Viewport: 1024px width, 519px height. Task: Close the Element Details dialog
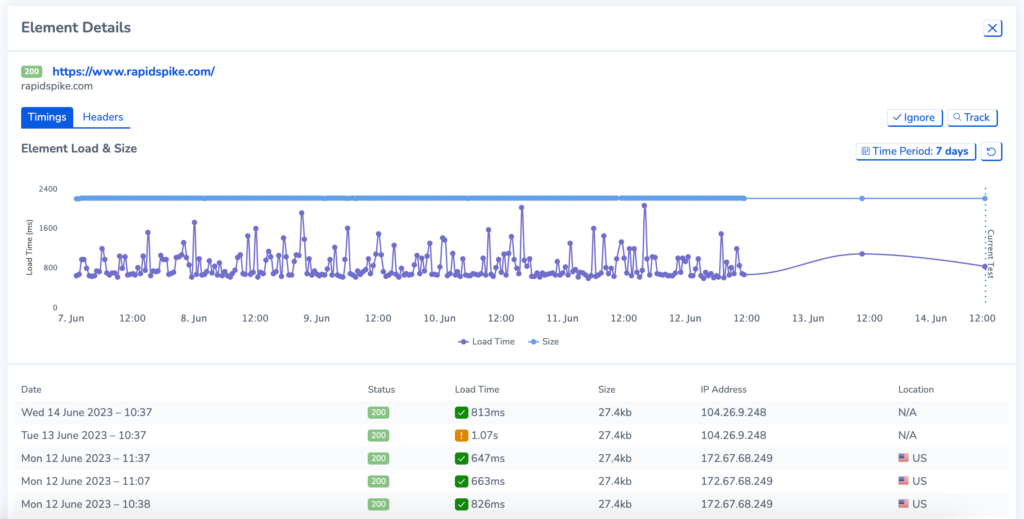993,28
